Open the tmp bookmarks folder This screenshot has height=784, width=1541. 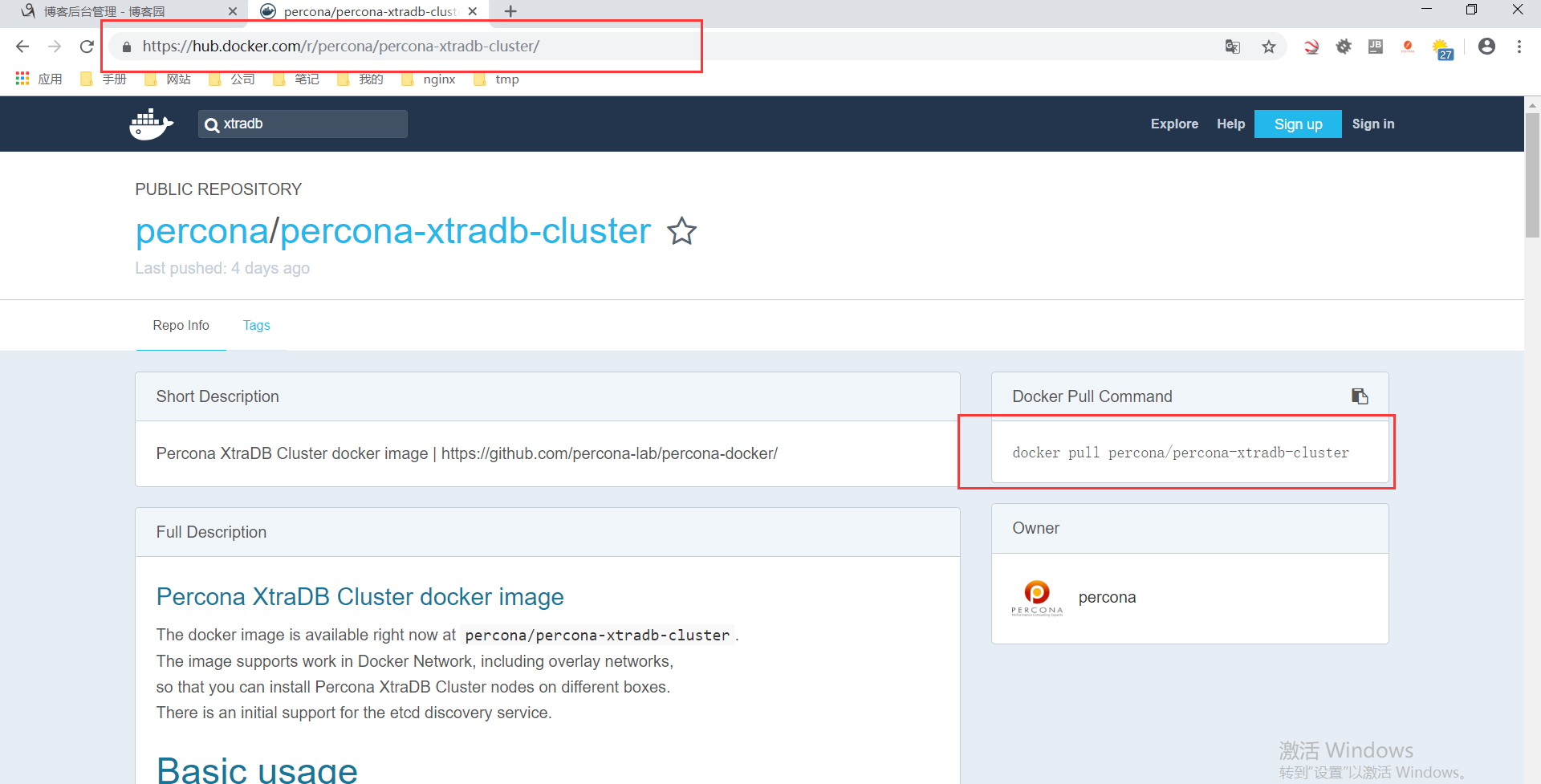click(497, 79)
